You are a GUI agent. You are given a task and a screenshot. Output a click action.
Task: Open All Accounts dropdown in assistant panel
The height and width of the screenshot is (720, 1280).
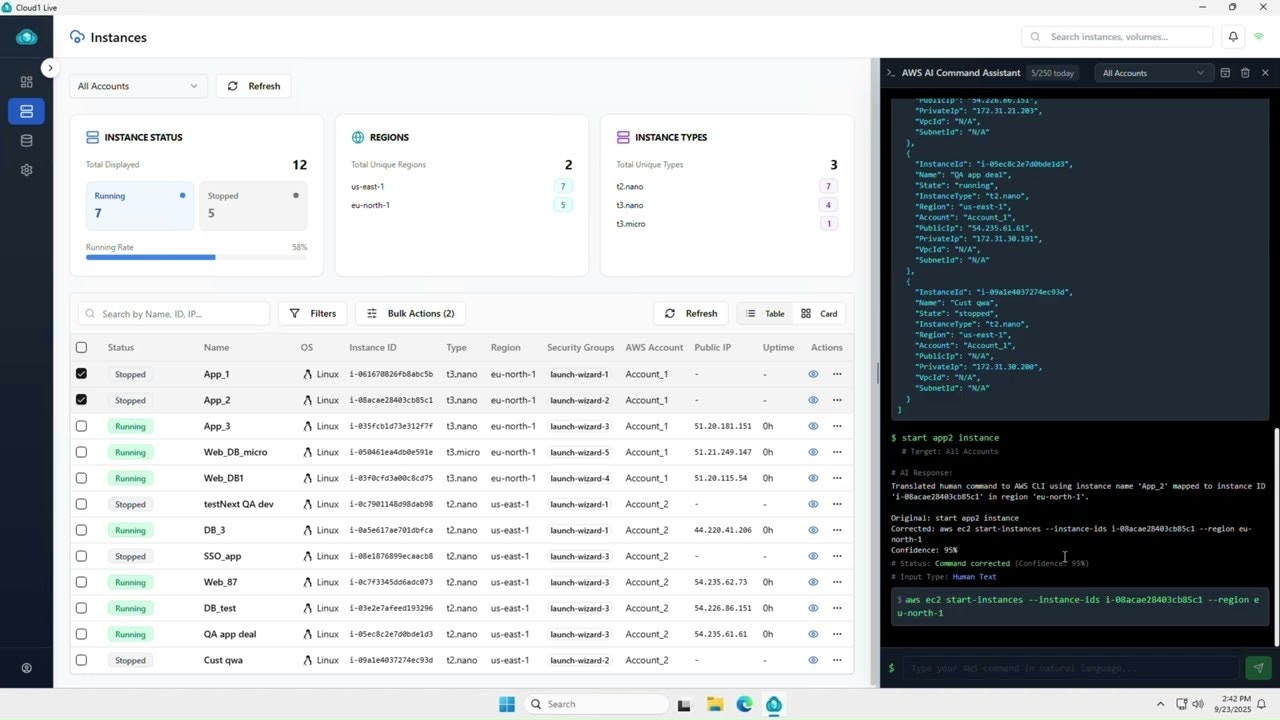coord(1153,73)
